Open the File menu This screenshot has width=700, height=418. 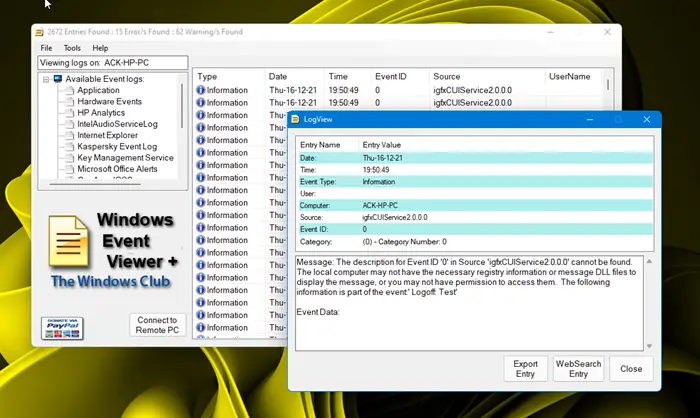46,48
